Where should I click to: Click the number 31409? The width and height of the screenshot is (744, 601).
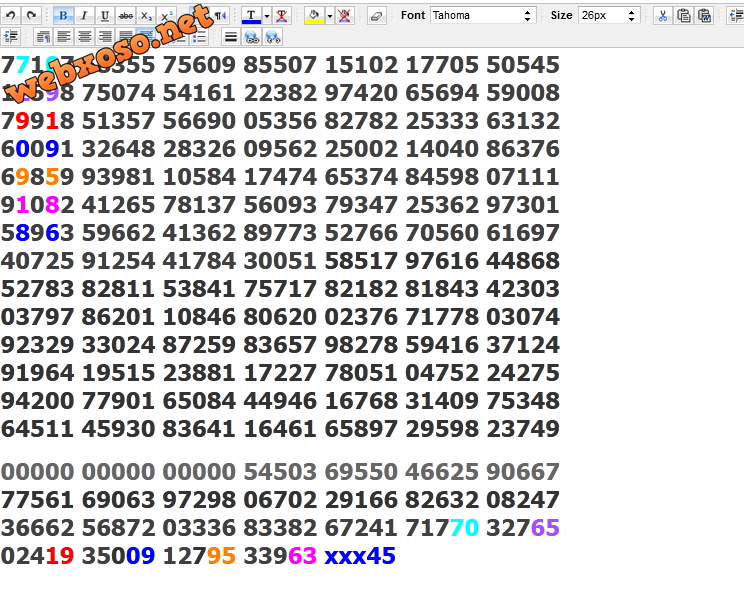click(442, 401)
